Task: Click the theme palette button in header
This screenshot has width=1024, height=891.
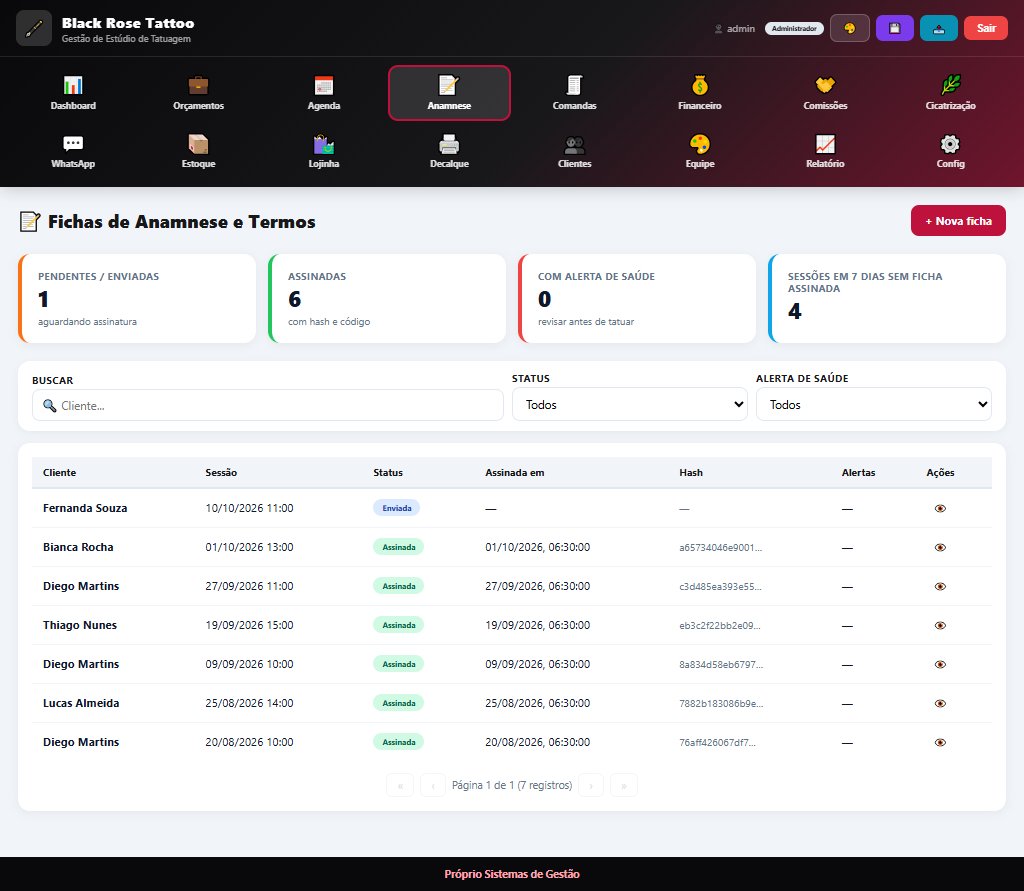Action: coord(850,28)
